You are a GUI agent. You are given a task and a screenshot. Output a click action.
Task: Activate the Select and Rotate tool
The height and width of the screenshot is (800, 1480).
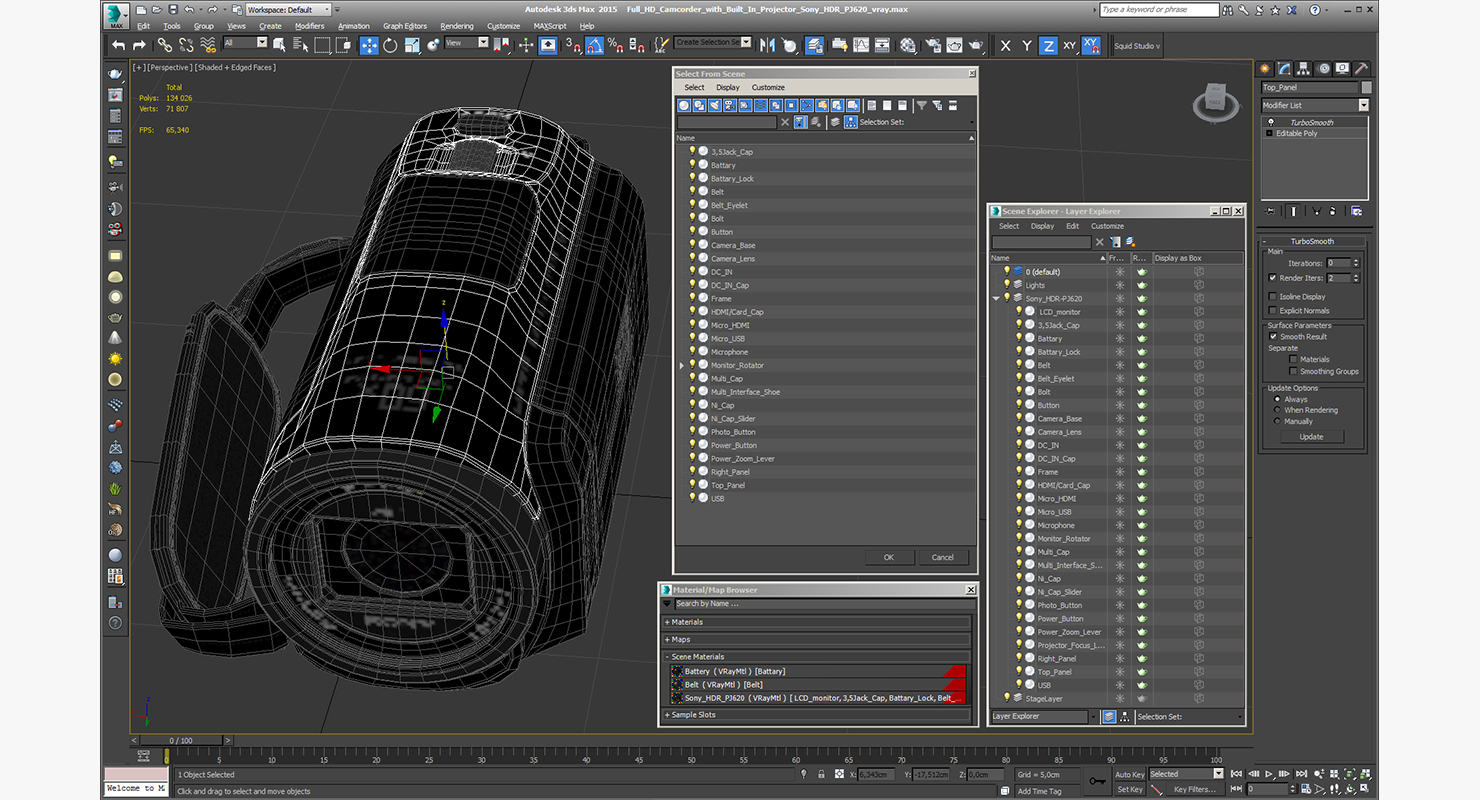(390, 45)
